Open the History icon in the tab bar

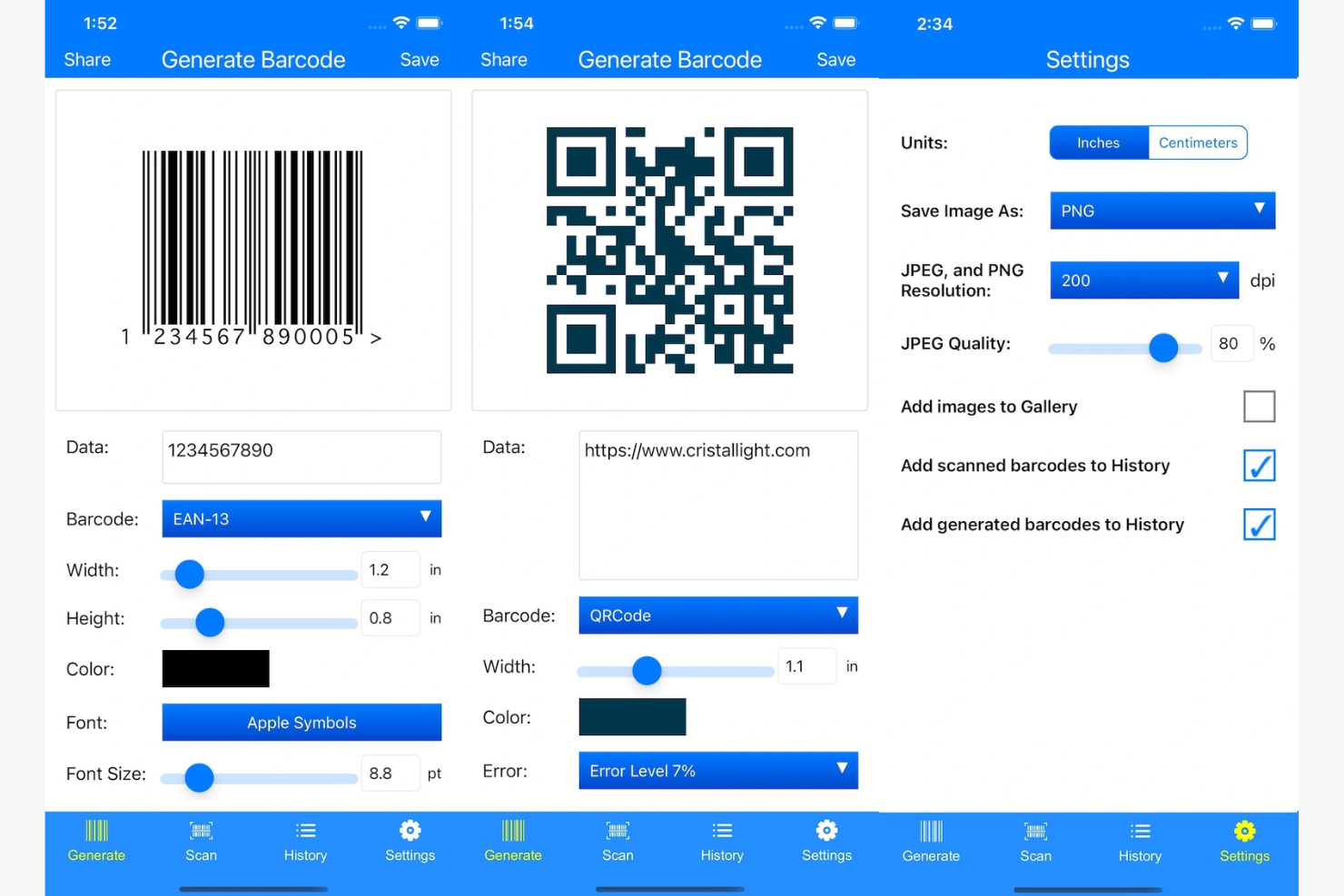[305, 831]
